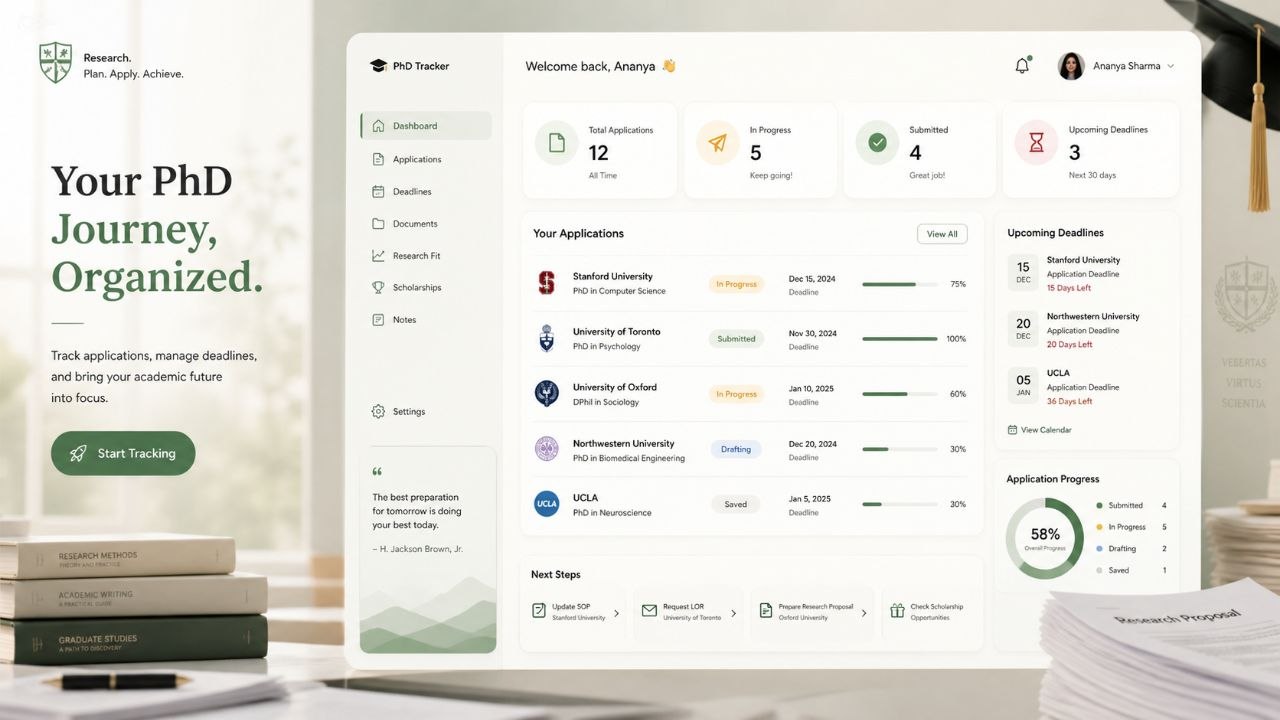The image size is (1280, 720).
Task: Click the shield crest logo beside Research.
Action: click(x=55, y=62)
